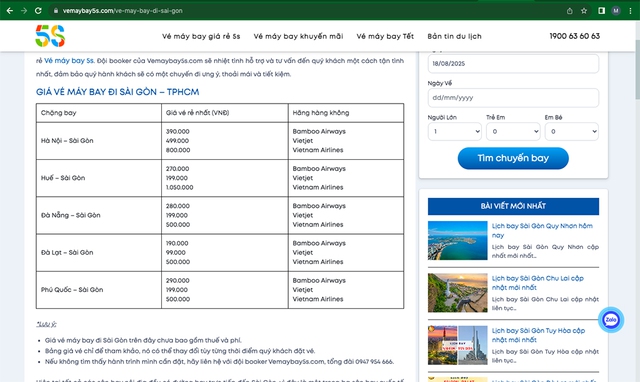This screenshot has height=382, width=640.
Task: Click the Tìm chuyến bay button
Action: [x=513, y=158]
